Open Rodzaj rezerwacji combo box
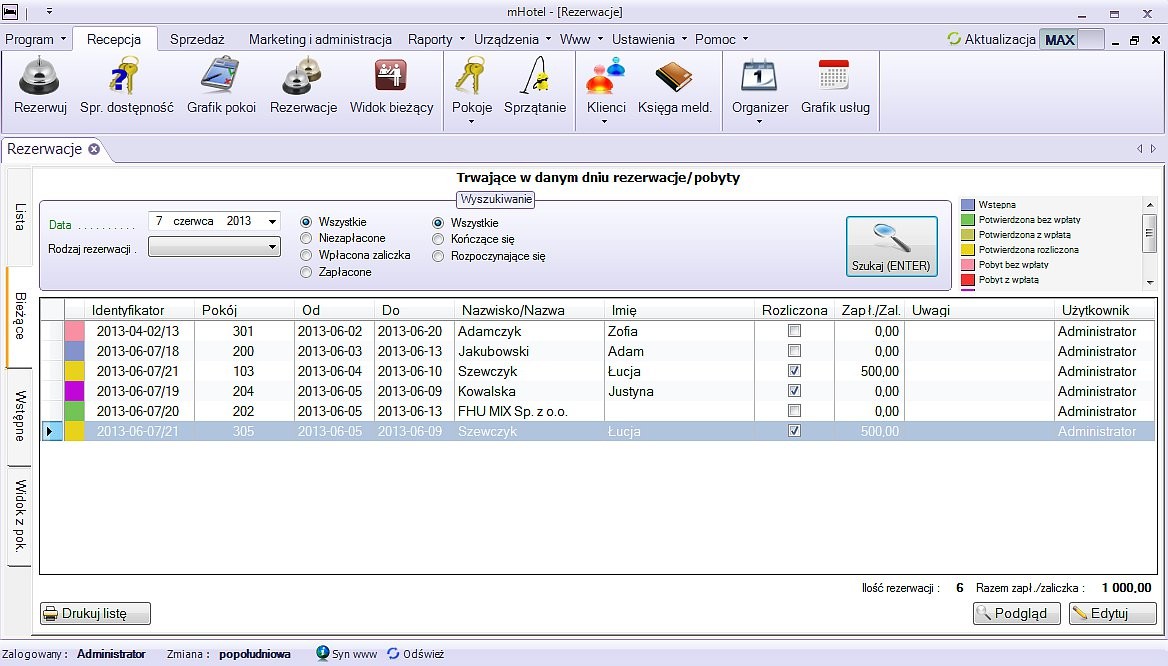 tap(215, 247)
